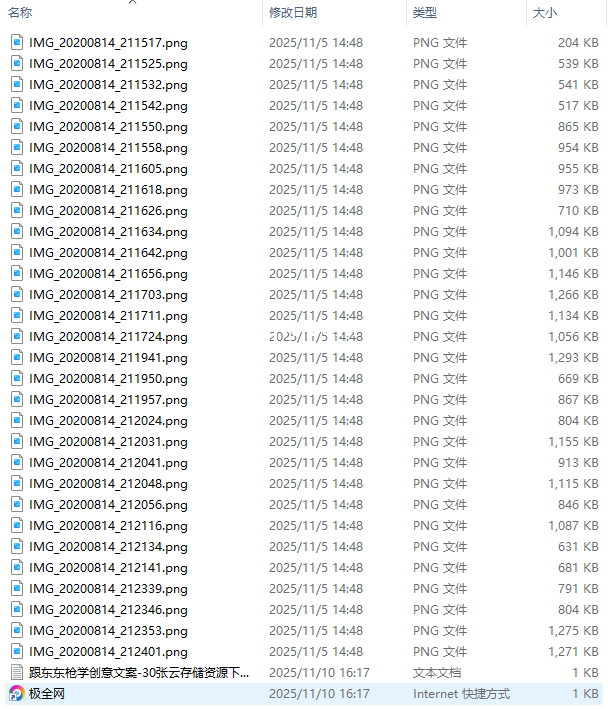Viewport: 608px width, 709px height.
Task: Select the icon next to IMG_20200814_211703.png
Action: [x=17, y=295]
